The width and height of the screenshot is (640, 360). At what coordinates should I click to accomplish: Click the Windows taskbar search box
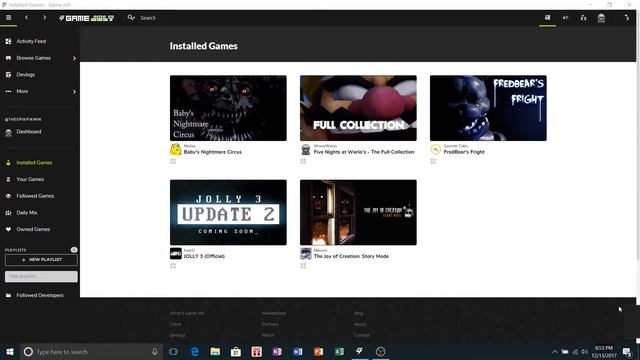pyautogui.click(x=91, y=351)
